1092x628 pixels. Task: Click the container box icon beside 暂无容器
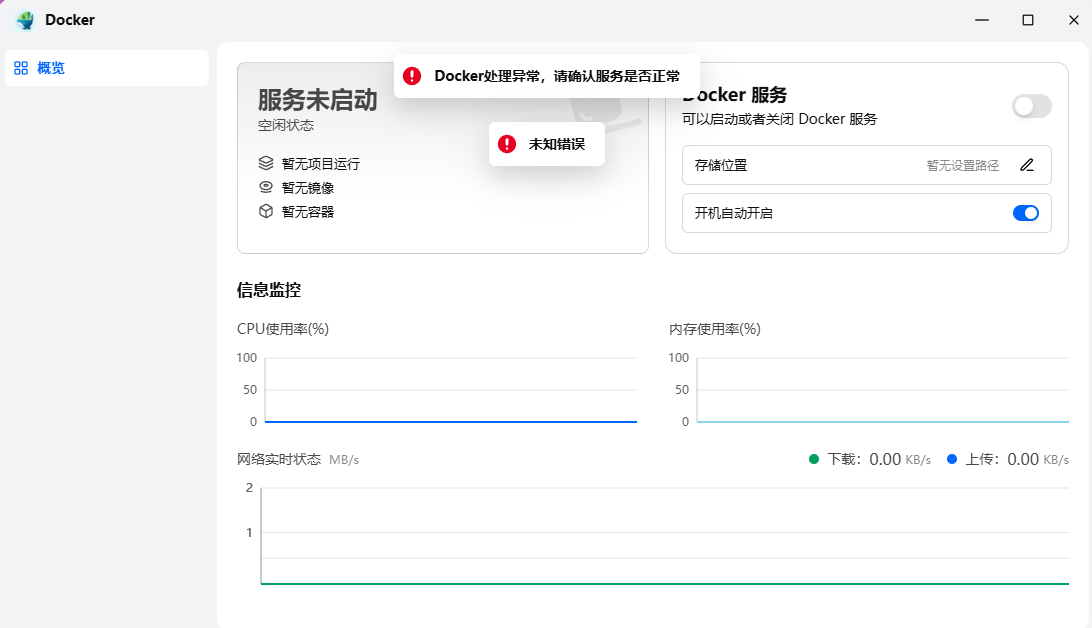click(x=265, y=211)
